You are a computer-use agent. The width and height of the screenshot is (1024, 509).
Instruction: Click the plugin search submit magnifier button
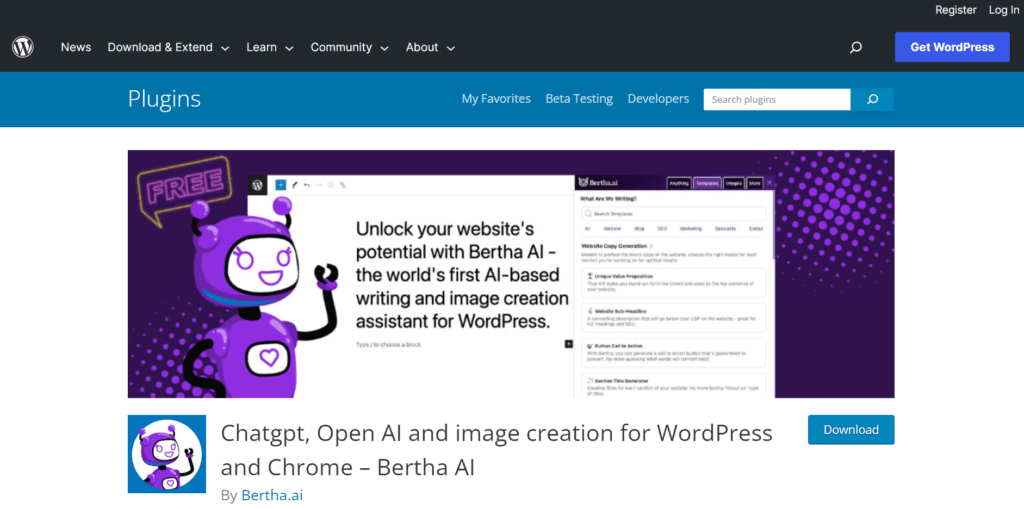[872, 99]
